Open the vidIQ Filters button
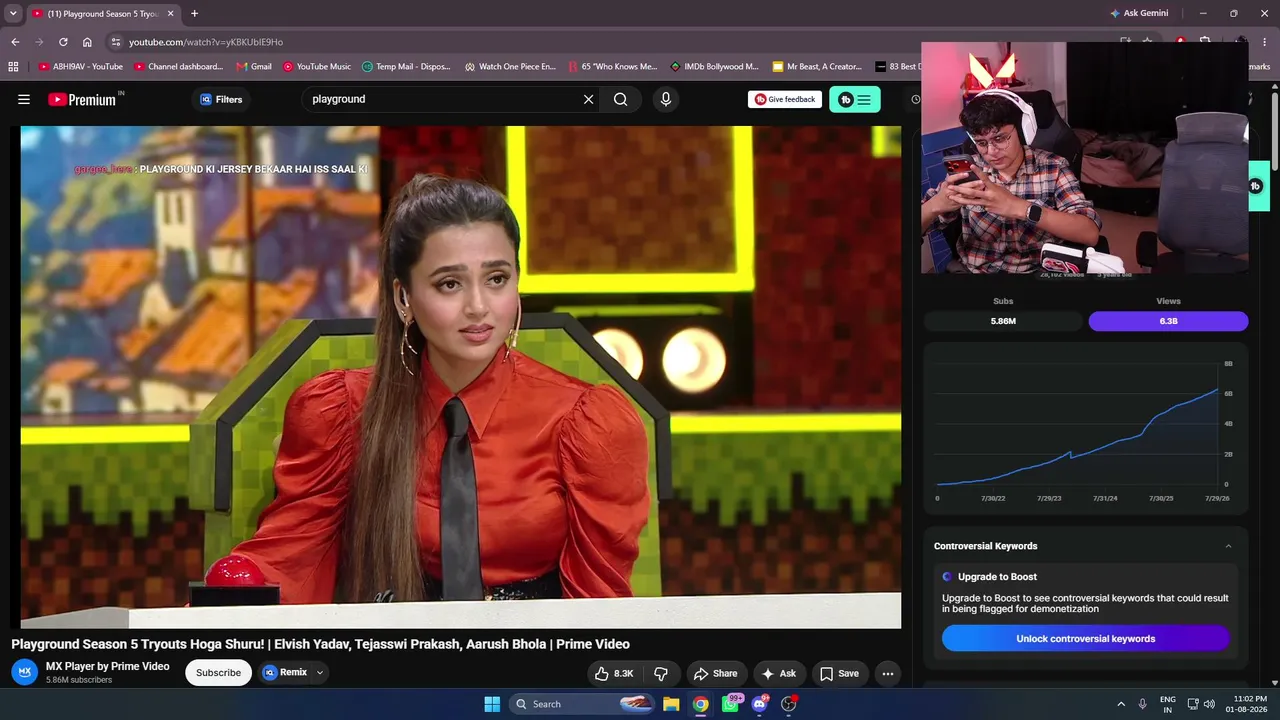This screenshot has height=720, width=1280. point(221,99)
